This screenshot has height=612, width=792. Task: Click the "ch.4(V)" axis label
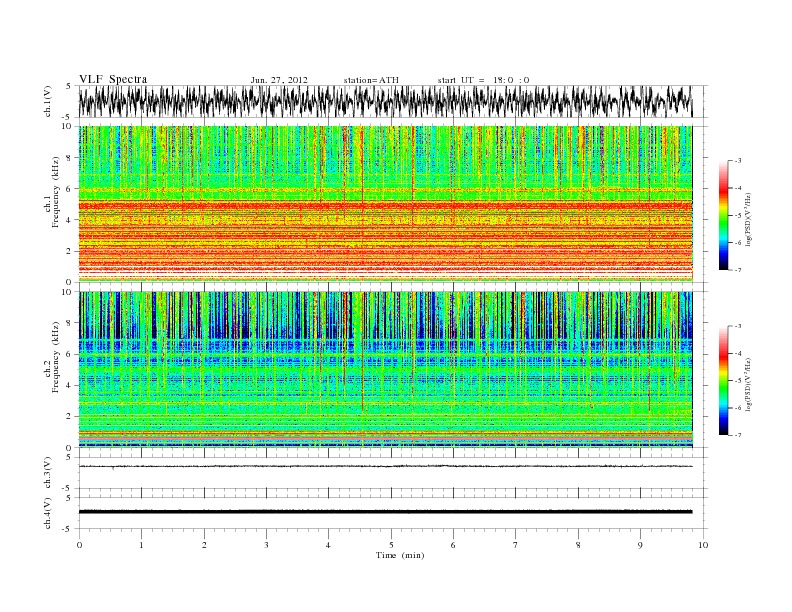48,513
